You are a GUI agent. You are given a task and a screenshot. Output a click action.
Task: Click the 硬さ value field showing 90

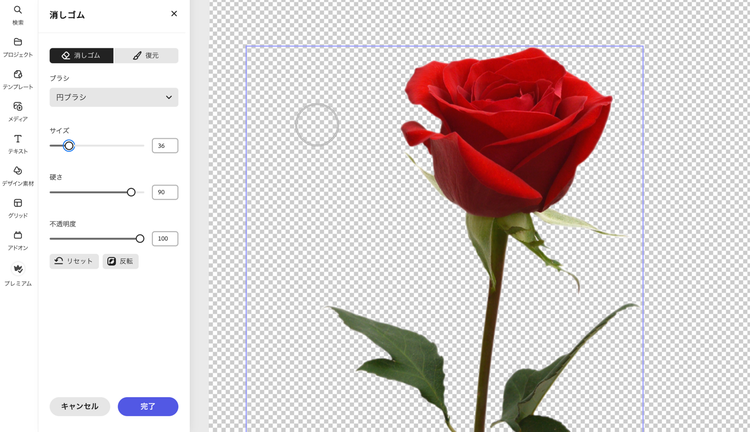(165, 192)
